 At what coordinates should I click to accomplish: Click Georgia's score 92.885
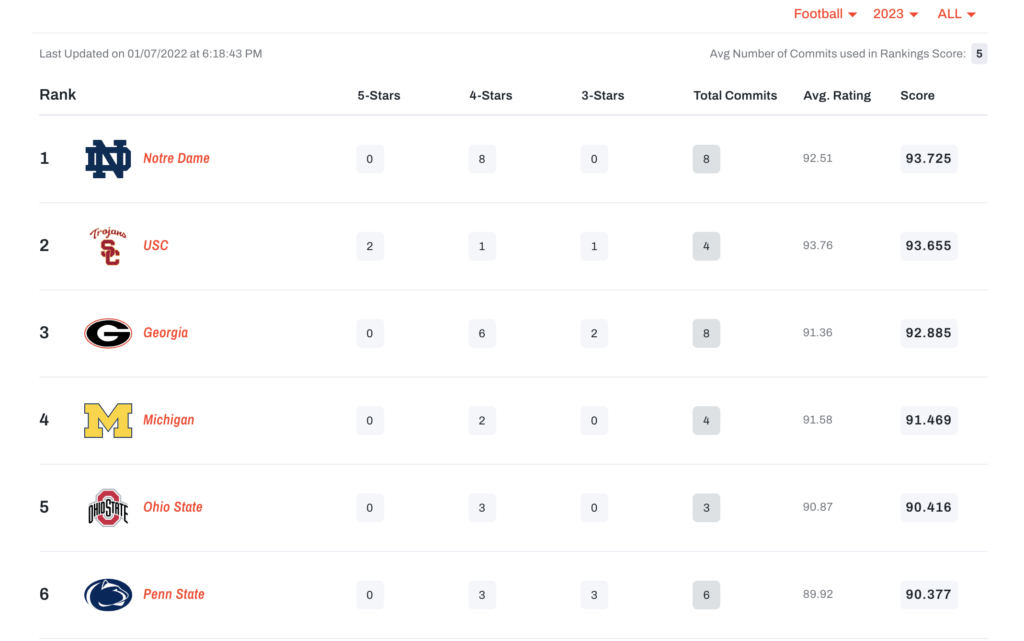(x=929, y=333)
